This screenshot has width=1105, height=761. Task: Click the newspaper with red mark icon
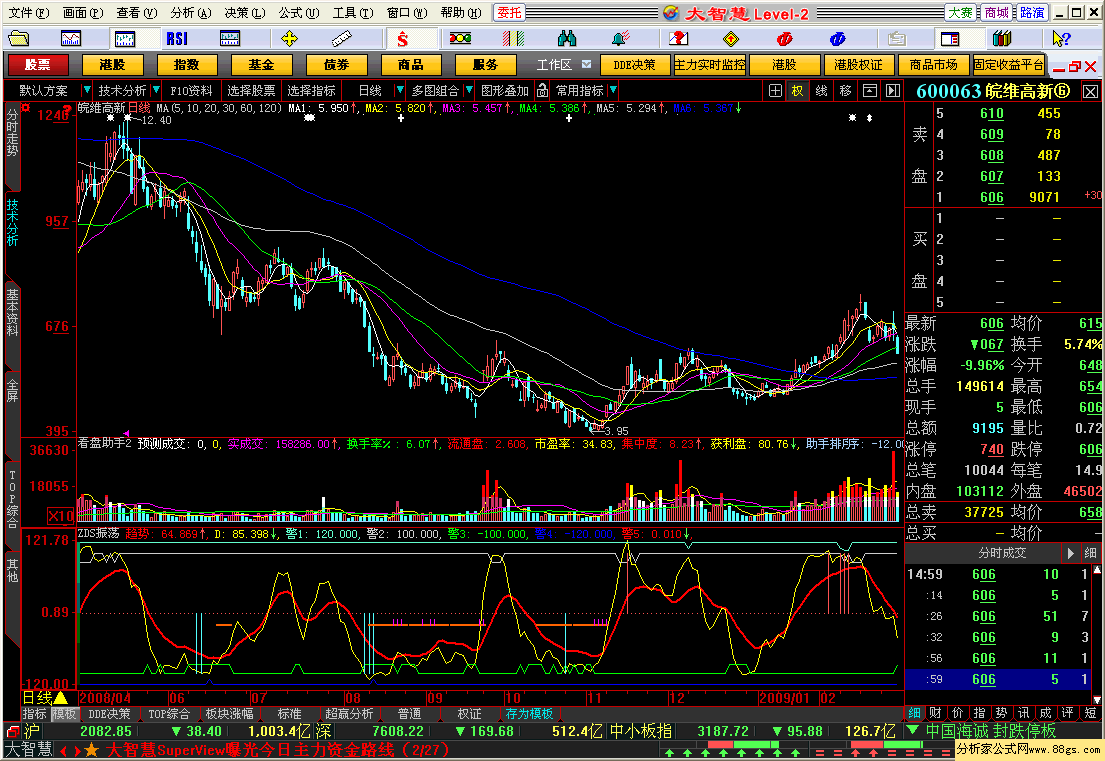point(678,38)
